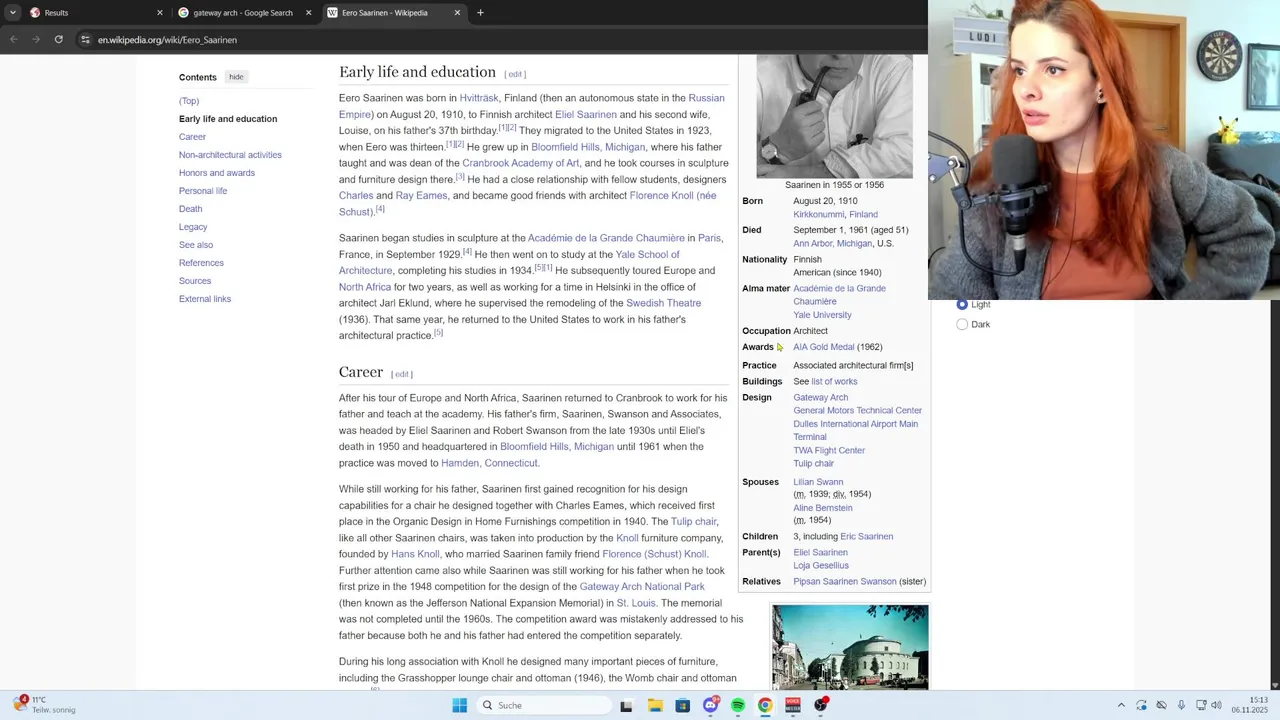Image resolution: width=1280 pixels, height=720 pixels.
Task: Open Cranbrook Academy of Art link
Action: (521, 163)
